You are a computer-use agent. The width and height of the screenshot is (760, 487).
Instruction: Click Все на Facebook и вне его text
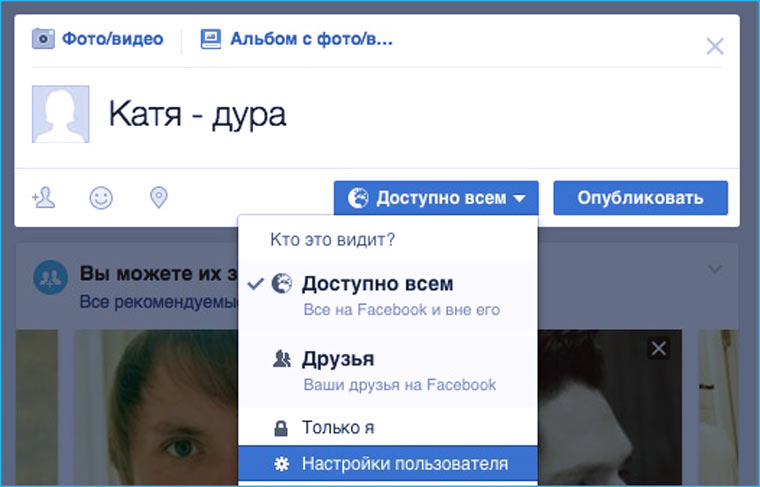pyautogui.click(x=401, y=310)
